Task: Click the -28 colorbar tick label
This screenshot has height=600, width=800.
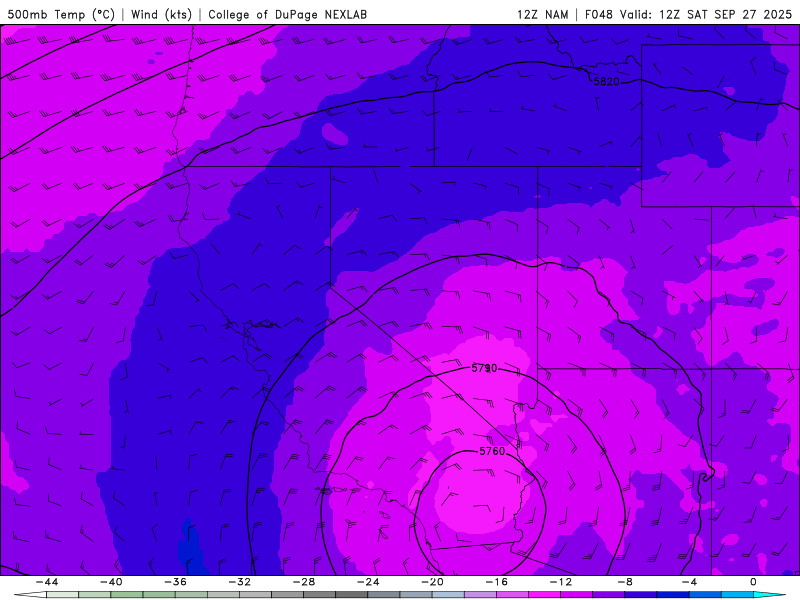Action: click(x=304, y=582)
